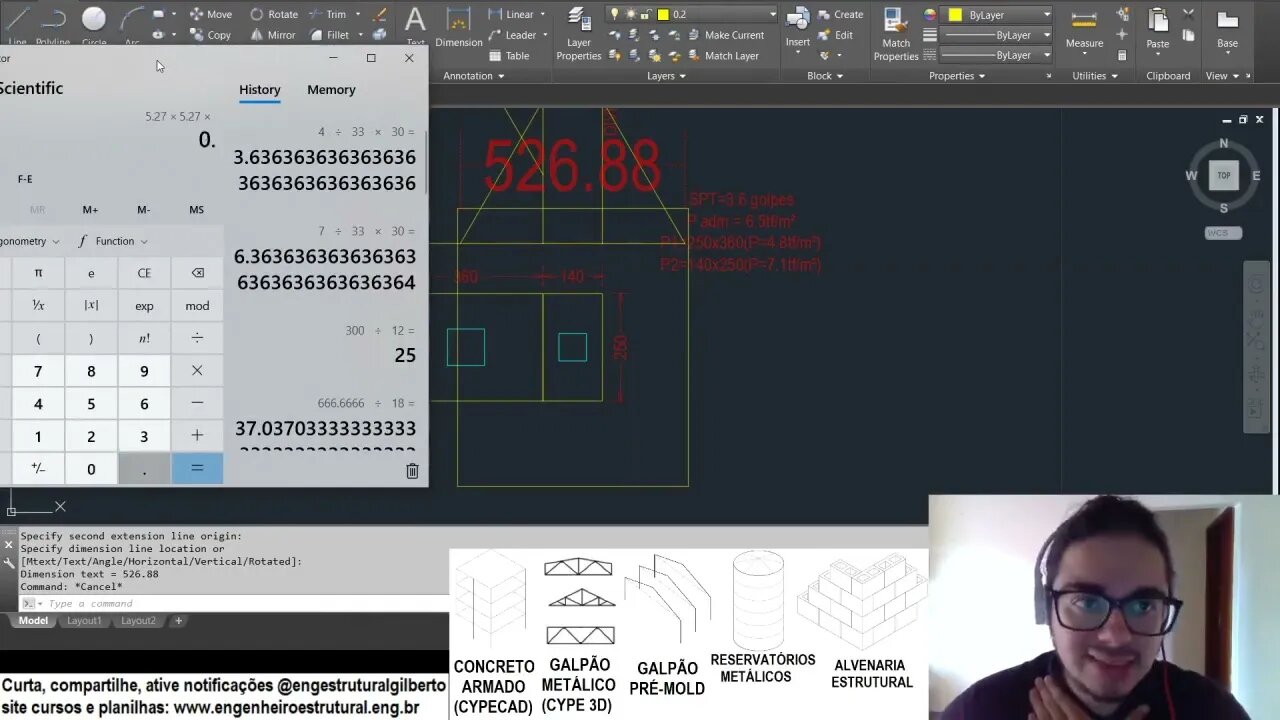The height and width of the screenshot is (720, 1280).
Task: Click the CE clear entry button
Action: 144,273
